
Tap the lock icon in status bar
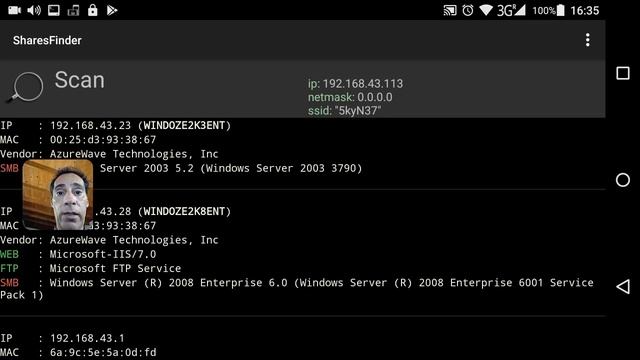click(93, 10)
